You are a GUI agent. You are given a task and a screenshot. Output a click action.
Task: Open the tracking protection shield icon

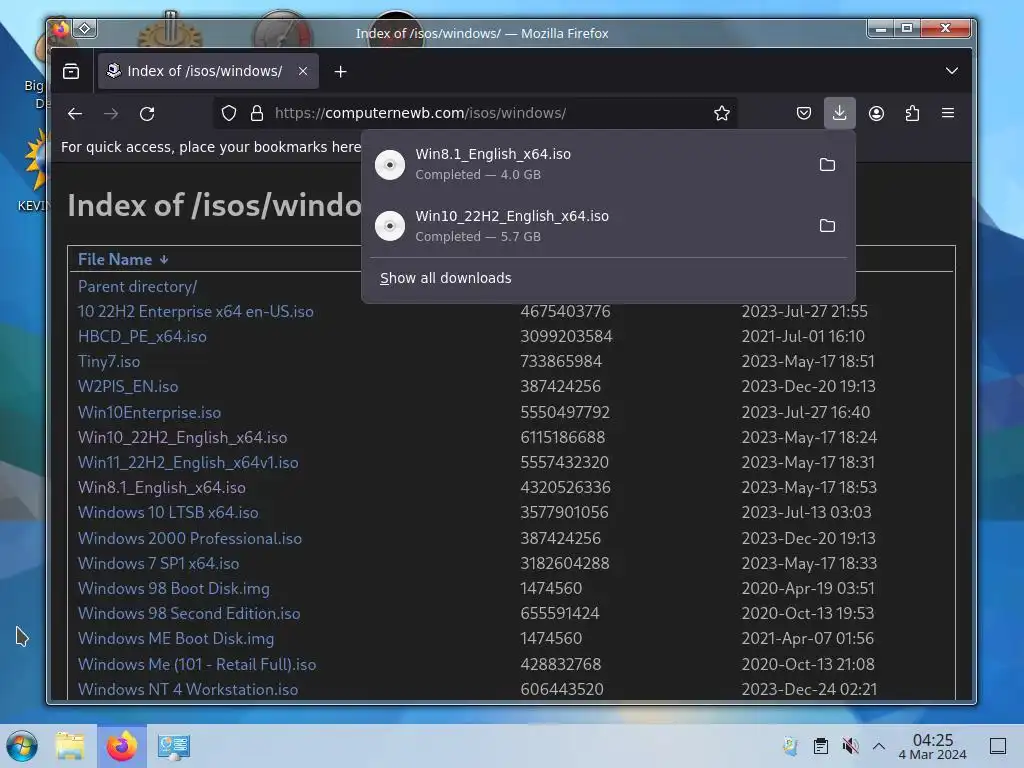[x=229, y=113]
